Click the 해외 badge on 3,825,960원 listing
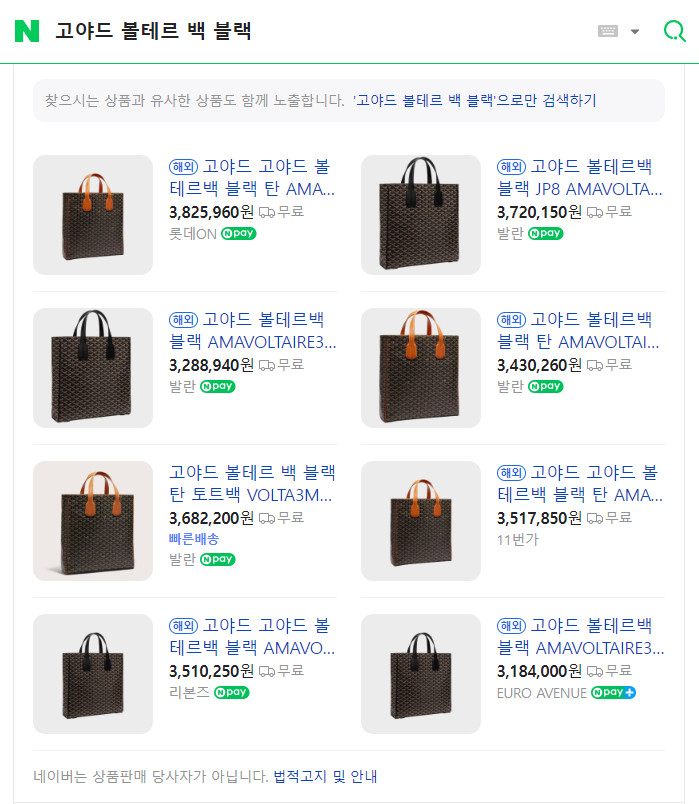699x804 pixels. point(184,166)
